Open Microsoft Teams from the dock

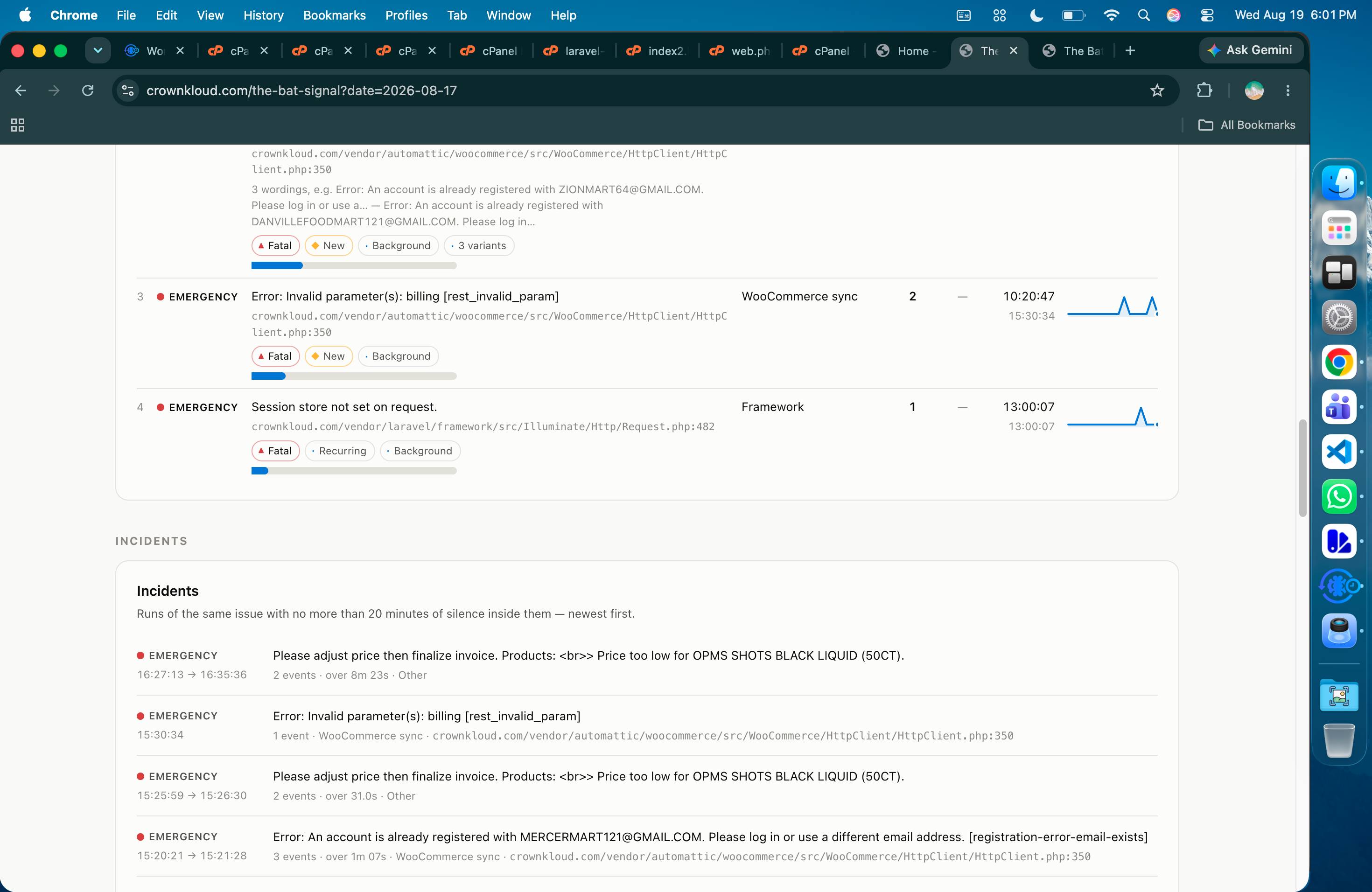(1338, 407)
